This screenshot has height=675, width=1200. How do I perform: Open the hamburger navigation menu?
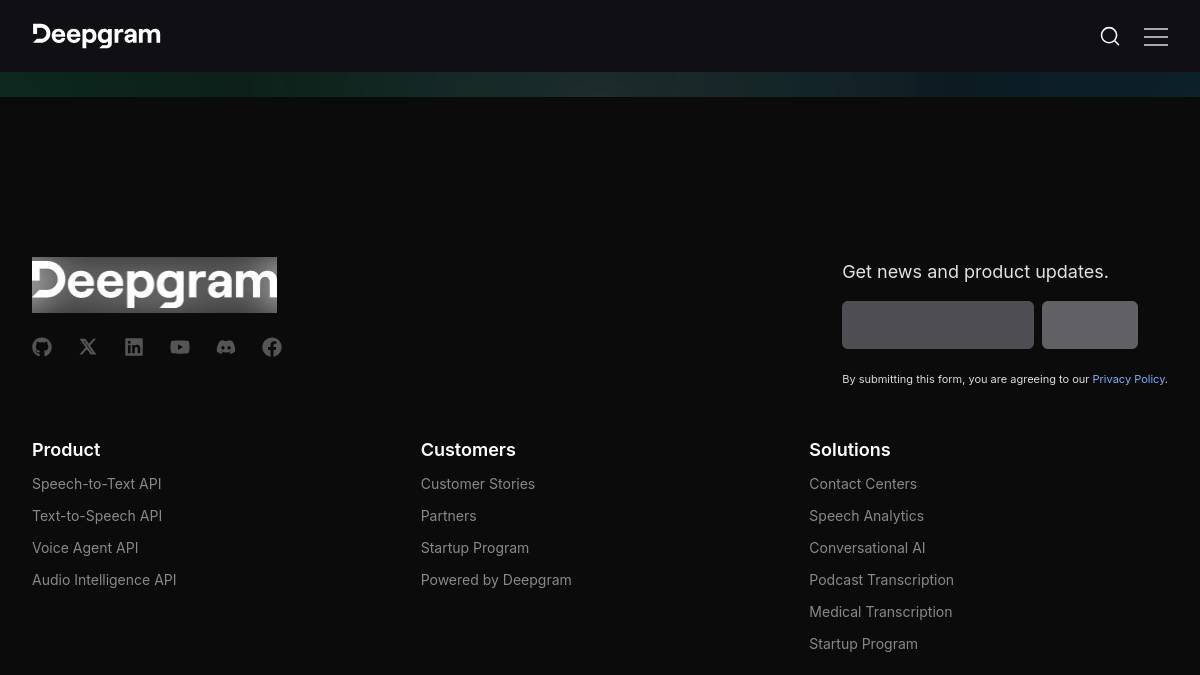(x=1156, y=36)
